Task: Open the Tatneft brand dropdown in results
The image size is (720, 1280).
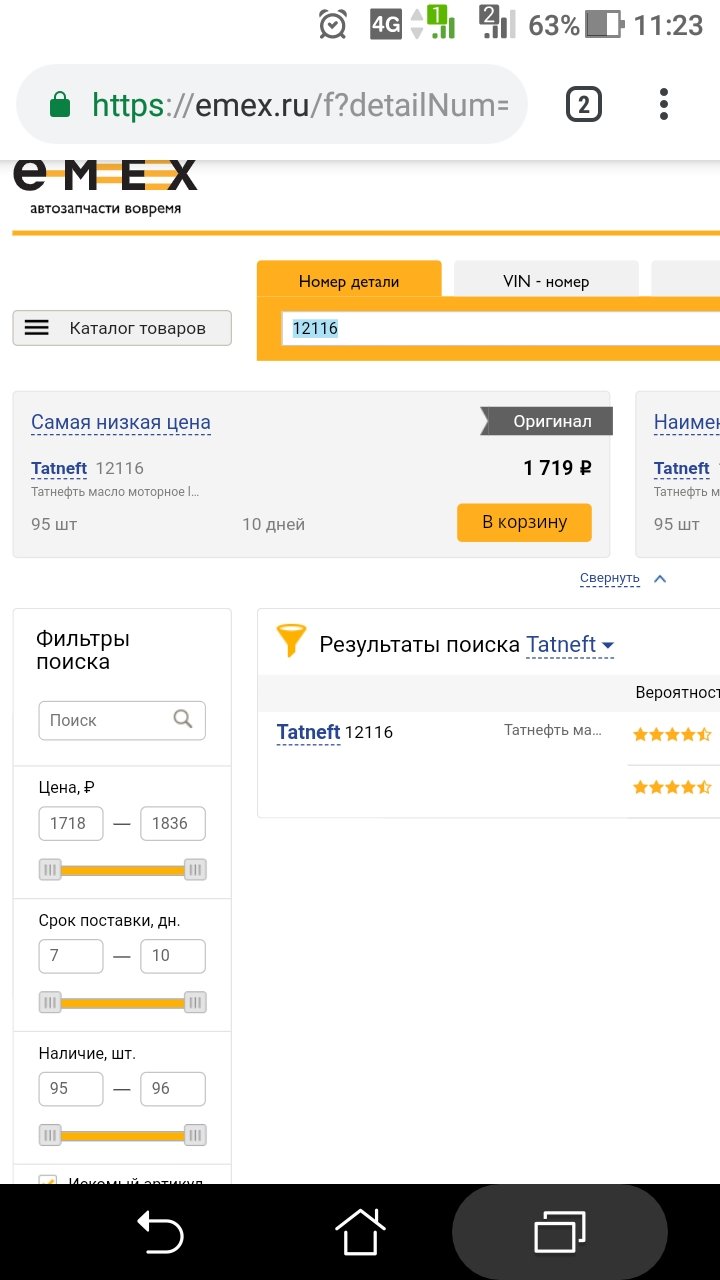Action: tap(570, 645)
